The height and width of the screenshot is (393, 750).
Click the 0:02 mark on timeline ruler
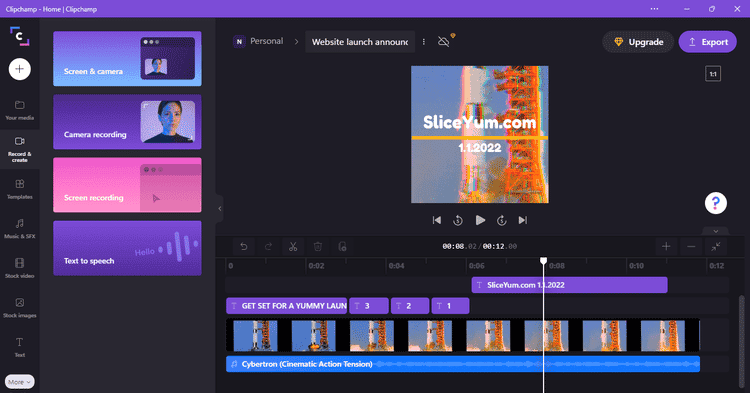point(316,266)
